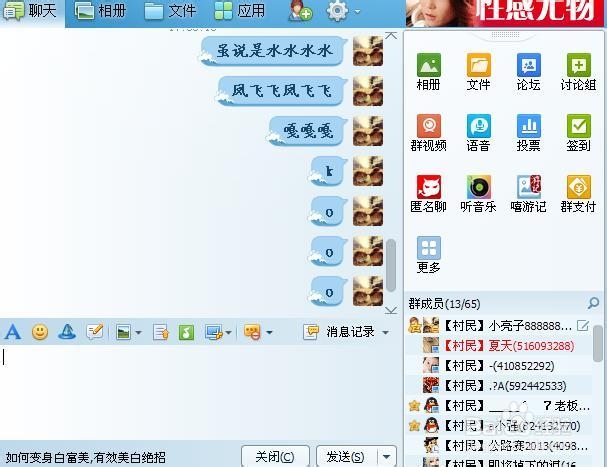Click the member list scrollbar thumb
This screenshot has height=467, width=607.
[x=598, y=343]
